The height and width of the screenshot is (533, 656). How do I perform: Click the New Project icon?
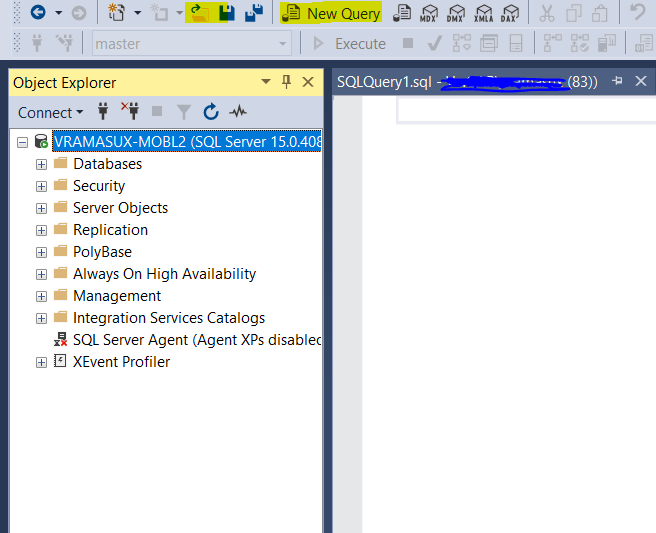117,13
